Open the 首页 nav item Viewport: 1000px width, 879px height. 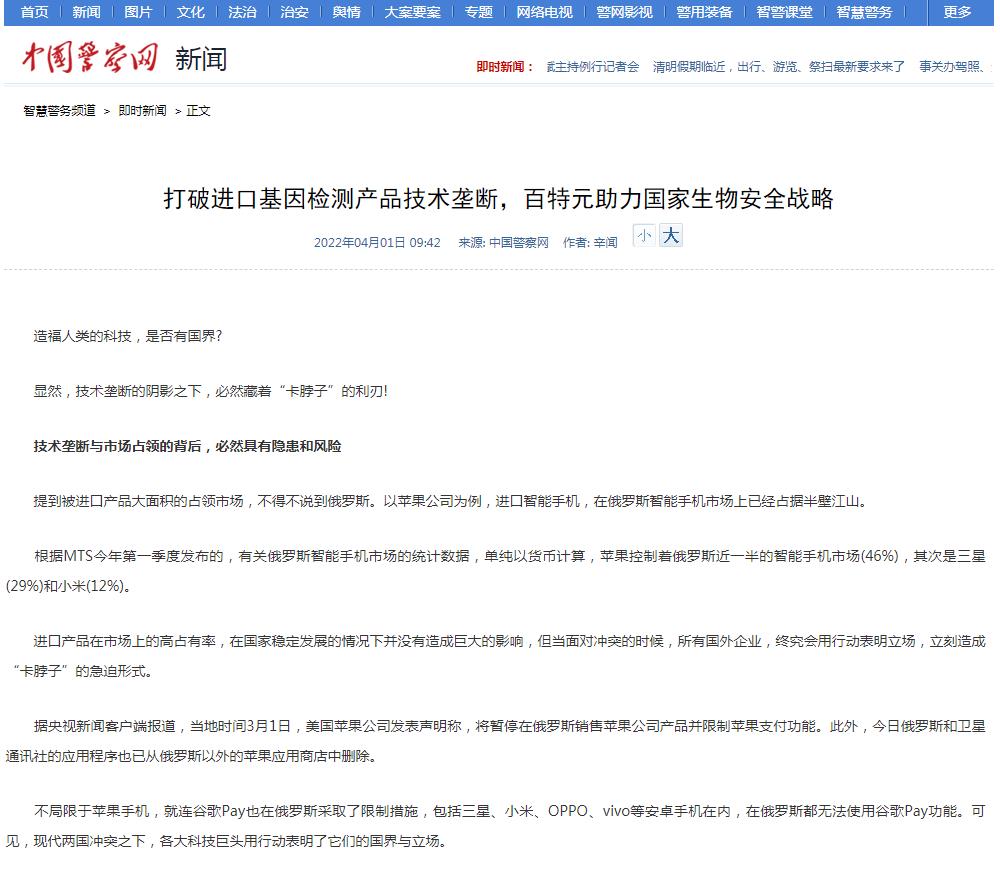34,12
